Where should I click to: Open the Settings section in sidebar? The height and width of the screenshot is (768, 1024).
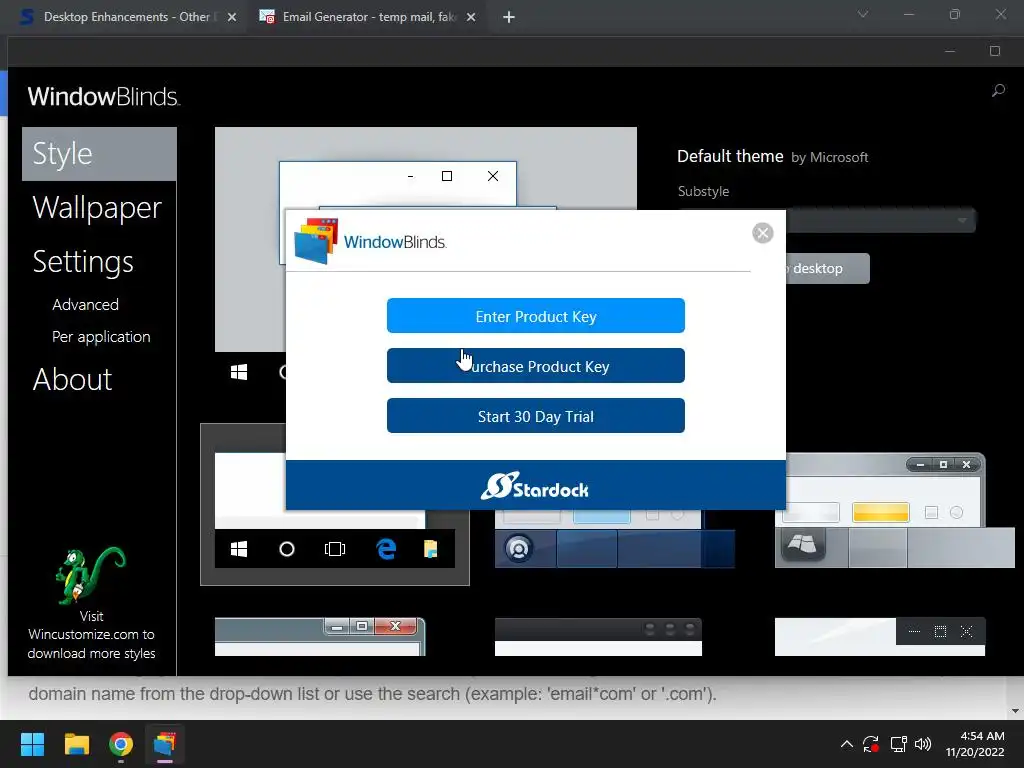pyautogui.click(x=83, y=262)
